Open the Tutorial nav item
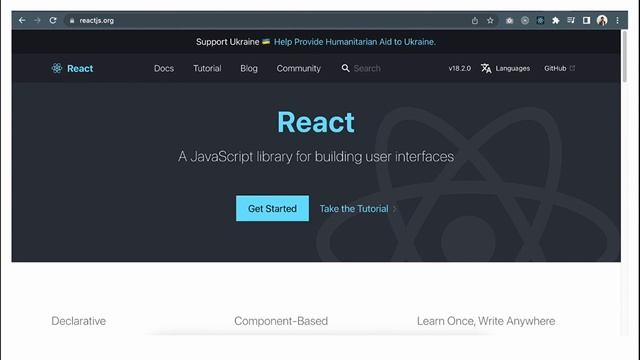Image resolution: width=640 pixels, height=360 pixels. (x=207, y=68)
